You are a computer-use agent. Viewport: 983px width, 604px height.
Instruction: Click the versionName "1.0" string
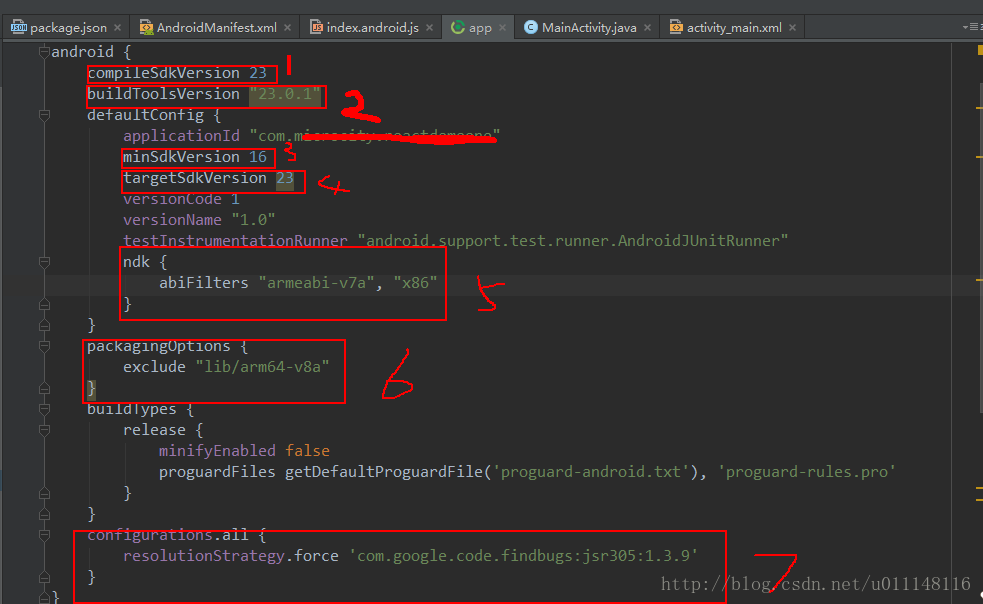point(253,221)
